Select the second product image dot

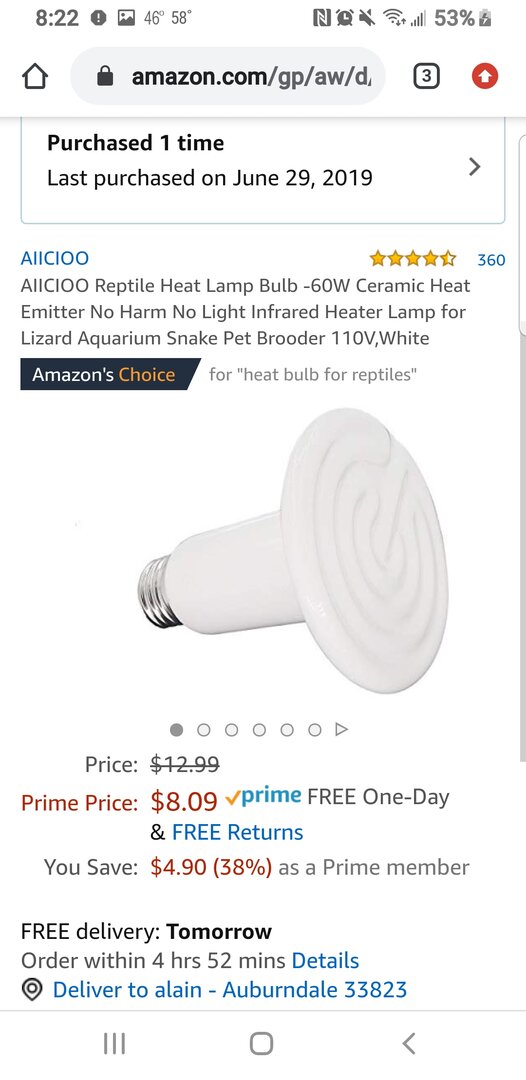(204, 729)
